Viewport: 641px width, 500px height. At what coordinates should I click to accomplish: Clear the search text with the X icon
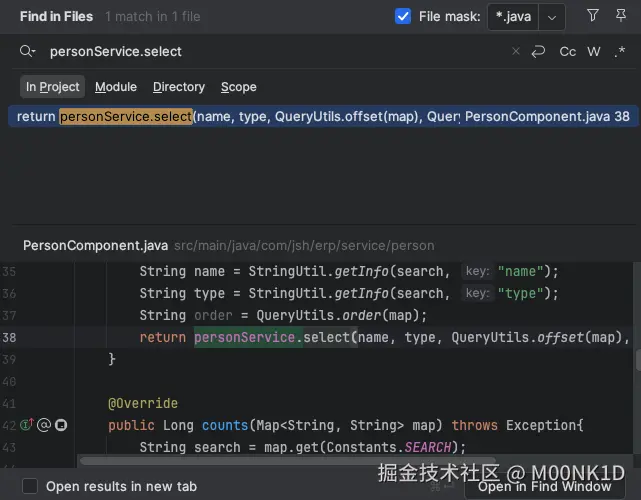(x=516, y=51)
